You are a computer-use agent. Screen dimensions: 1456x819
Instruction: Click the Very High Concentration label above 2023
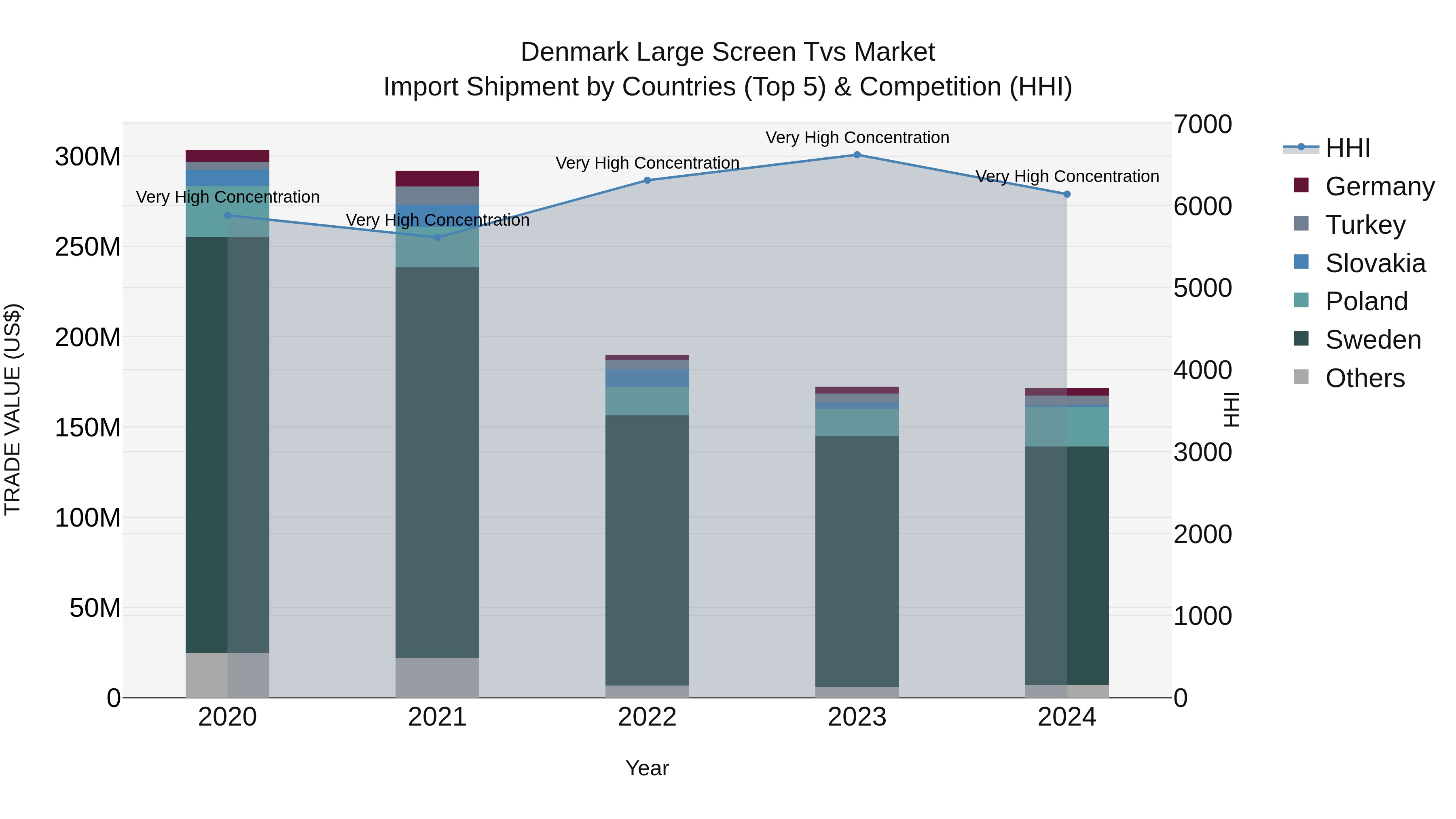click(857, 138)
